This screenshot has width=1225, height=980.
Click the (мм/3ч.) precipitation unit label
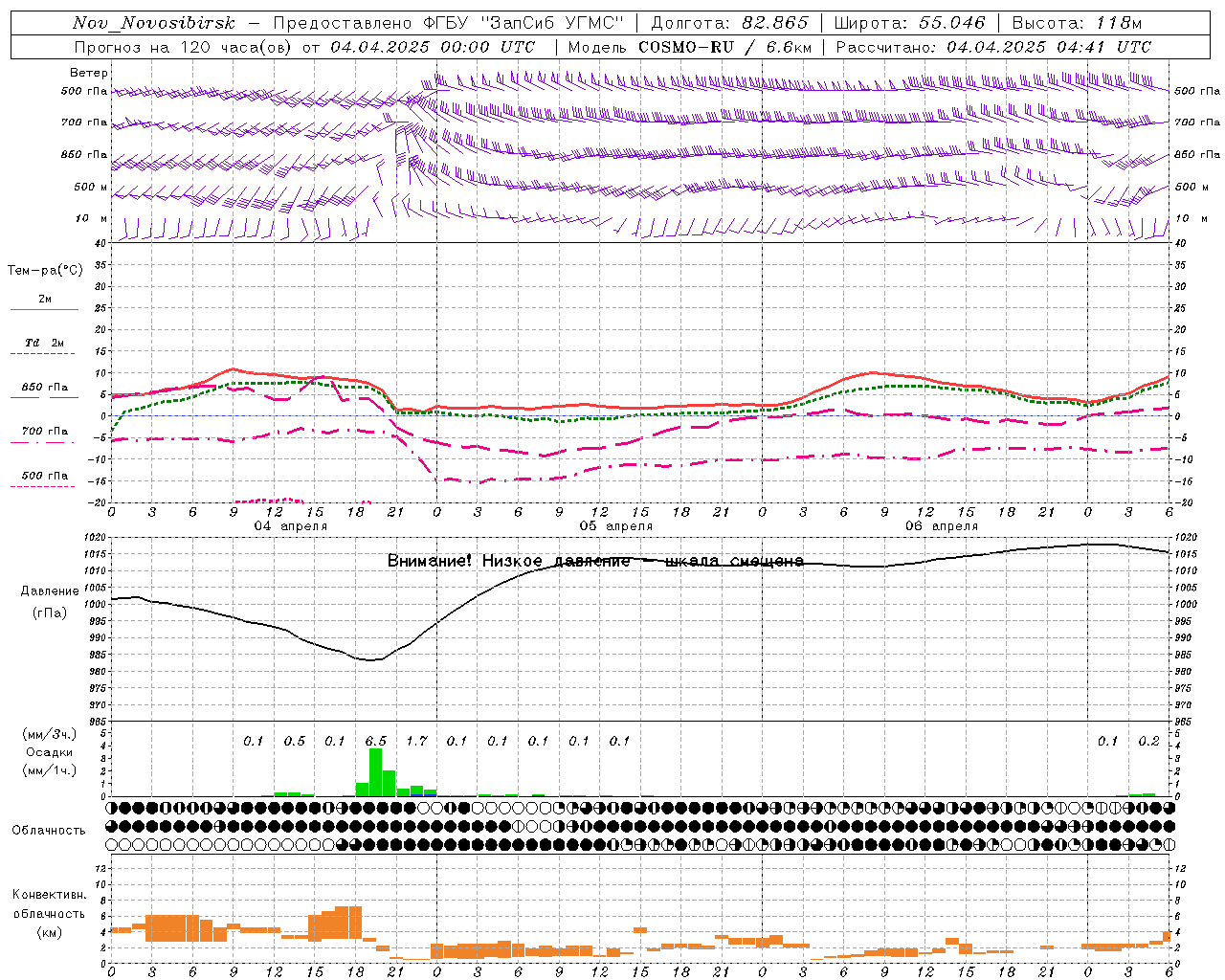point(49,734)
